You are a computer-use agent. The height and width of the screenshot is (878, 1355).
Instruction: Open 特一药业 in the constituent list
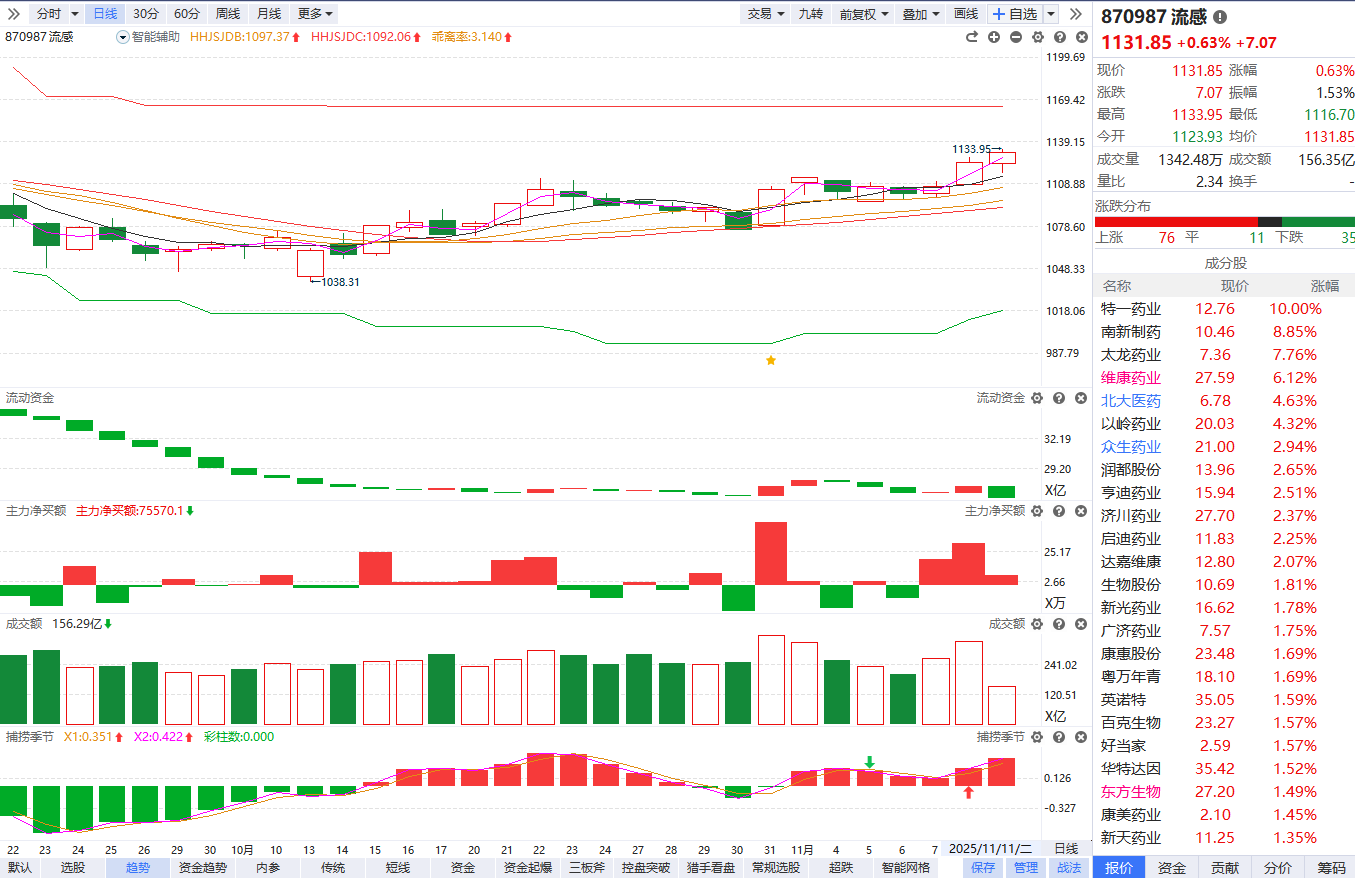point(1131,309)
